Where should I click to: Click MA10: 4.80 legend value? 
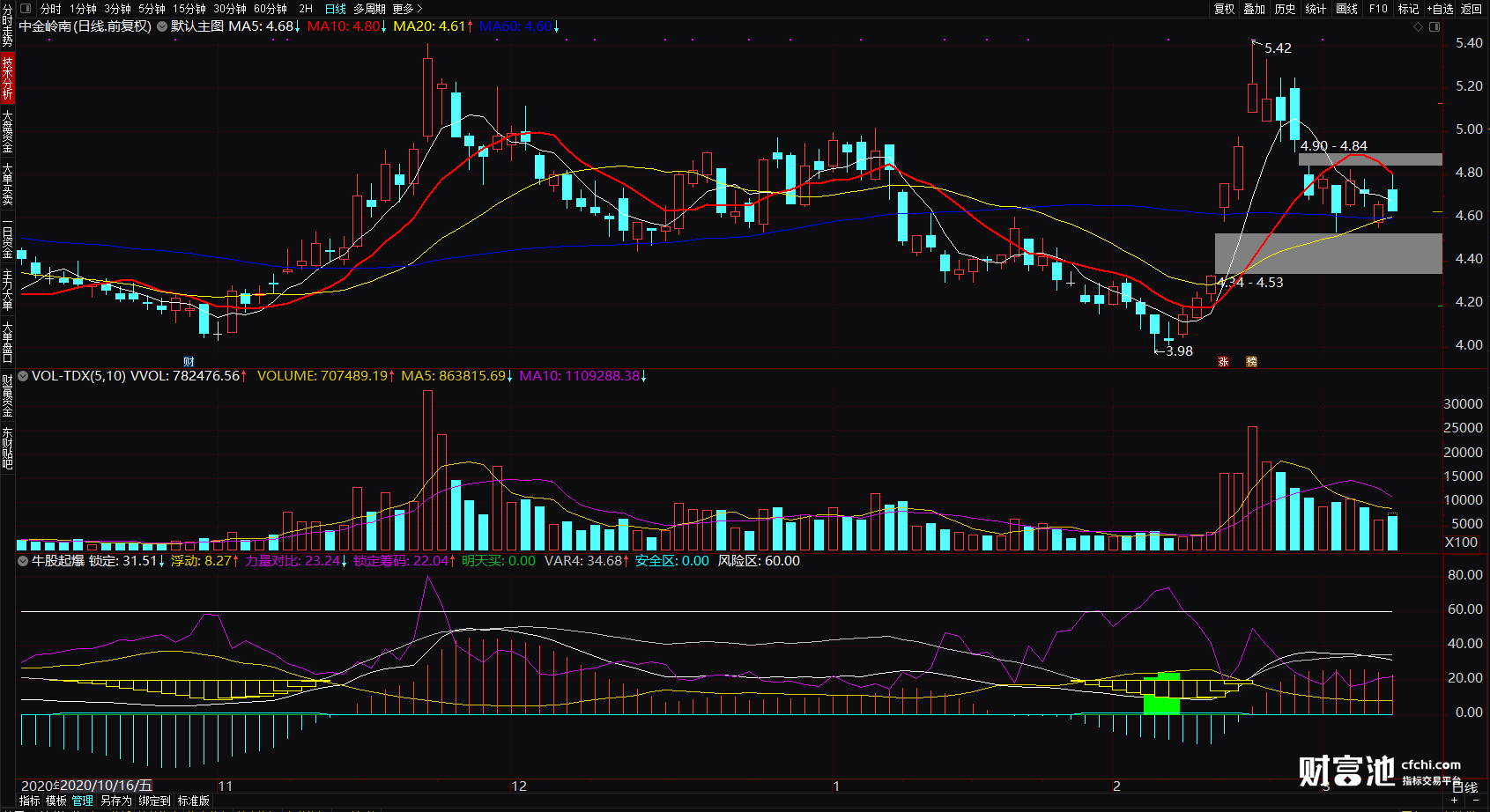pos(346,26)
